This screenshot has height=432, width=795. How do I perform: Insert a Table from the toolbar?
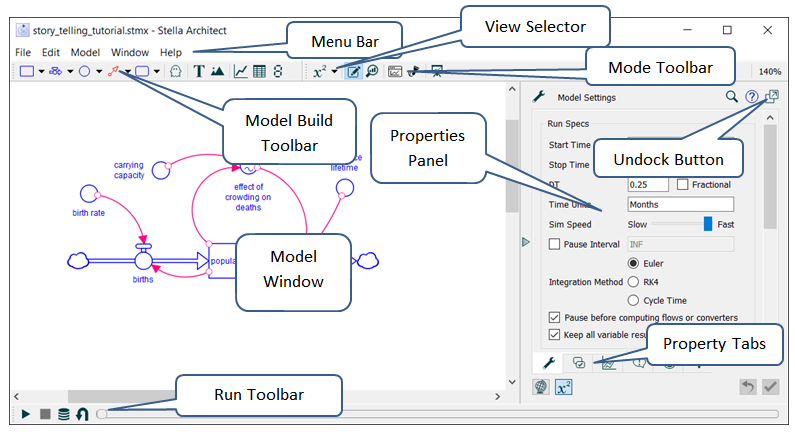pos(260,71)
